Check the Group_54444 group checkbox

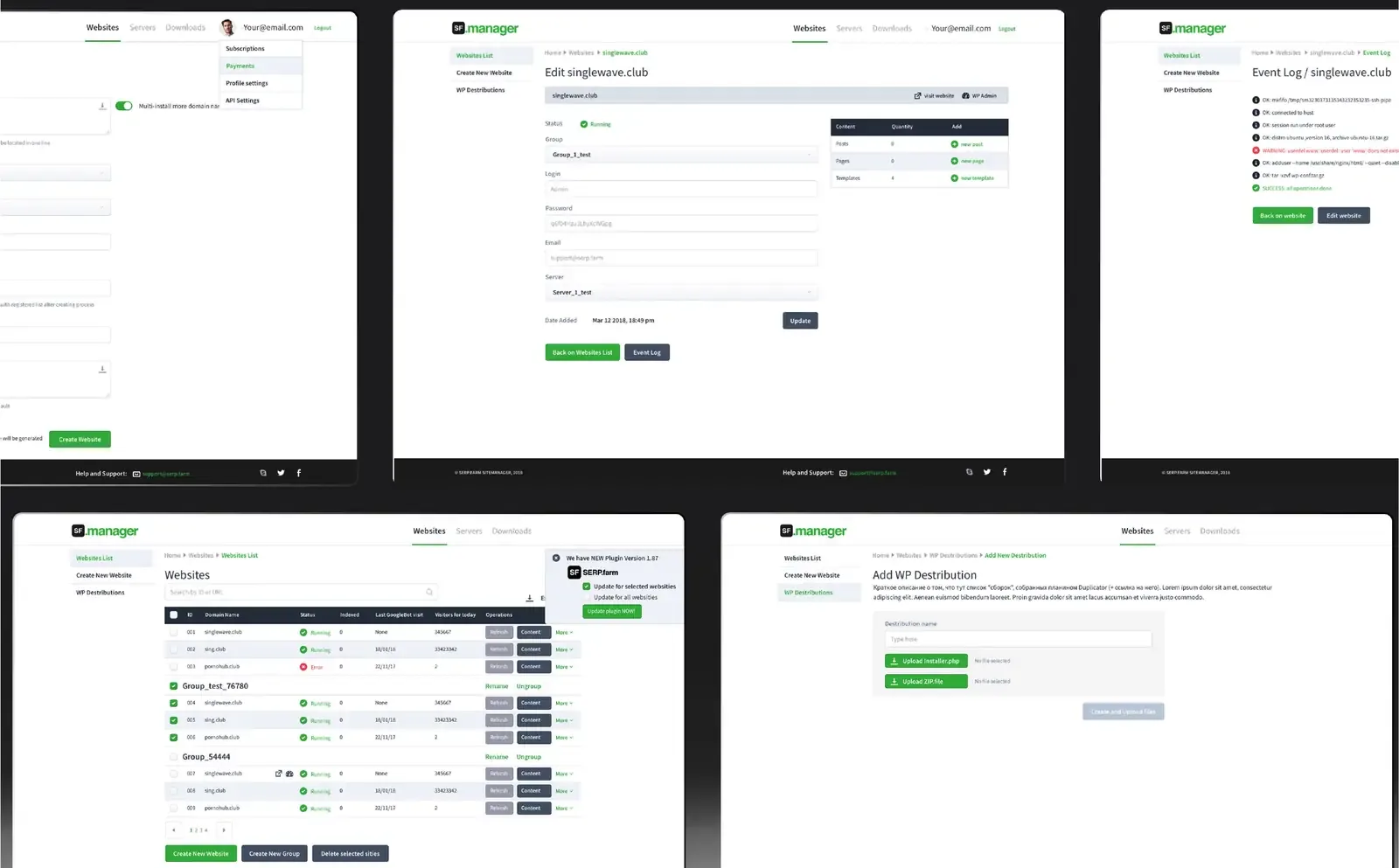click(x=173, y=757)
